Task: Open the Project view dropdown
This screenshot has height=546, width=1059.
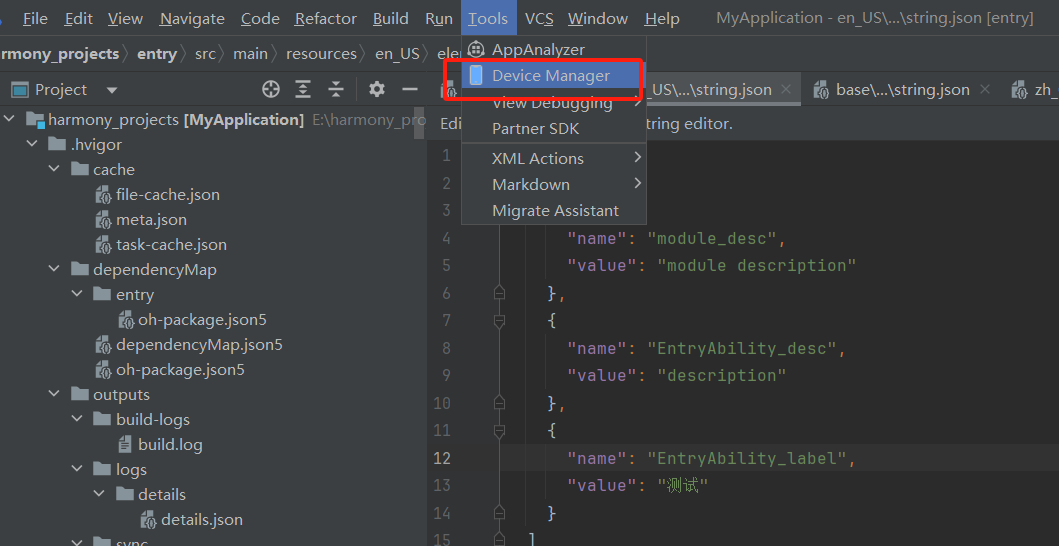Action: point(112,90)
